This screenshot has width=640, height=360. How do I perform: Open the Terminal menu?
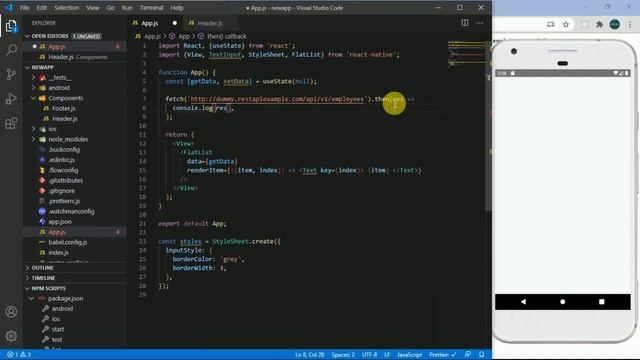click(x=151, y=8)
